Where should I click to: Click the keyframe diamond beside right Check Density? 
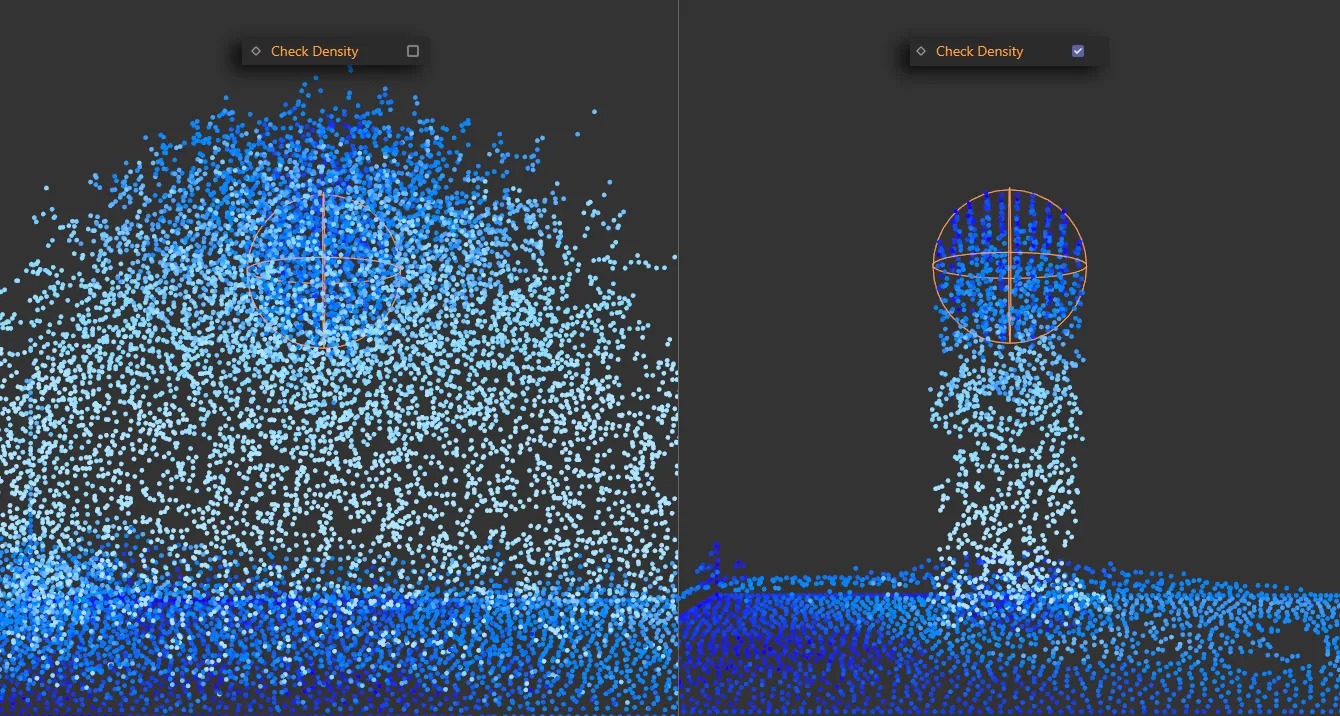920,50
